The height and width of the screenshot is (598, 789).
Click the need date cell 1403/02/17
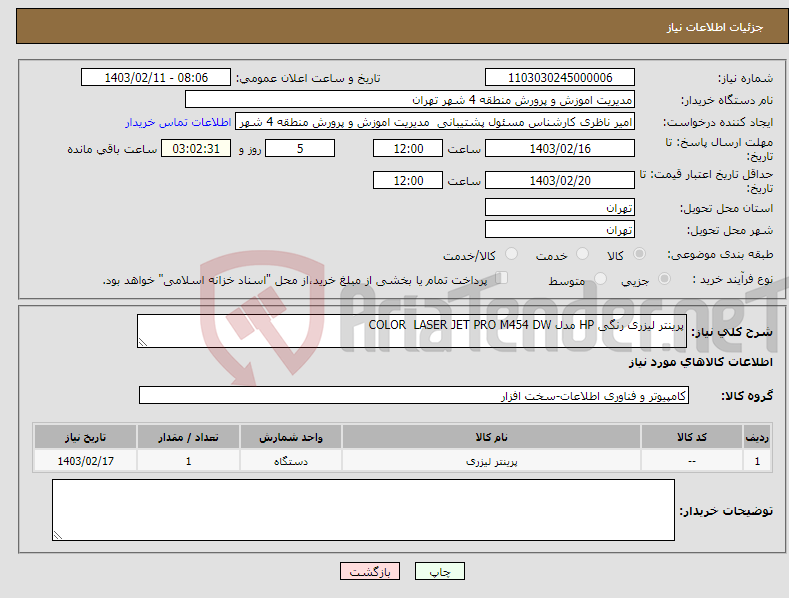pos(86,461)
